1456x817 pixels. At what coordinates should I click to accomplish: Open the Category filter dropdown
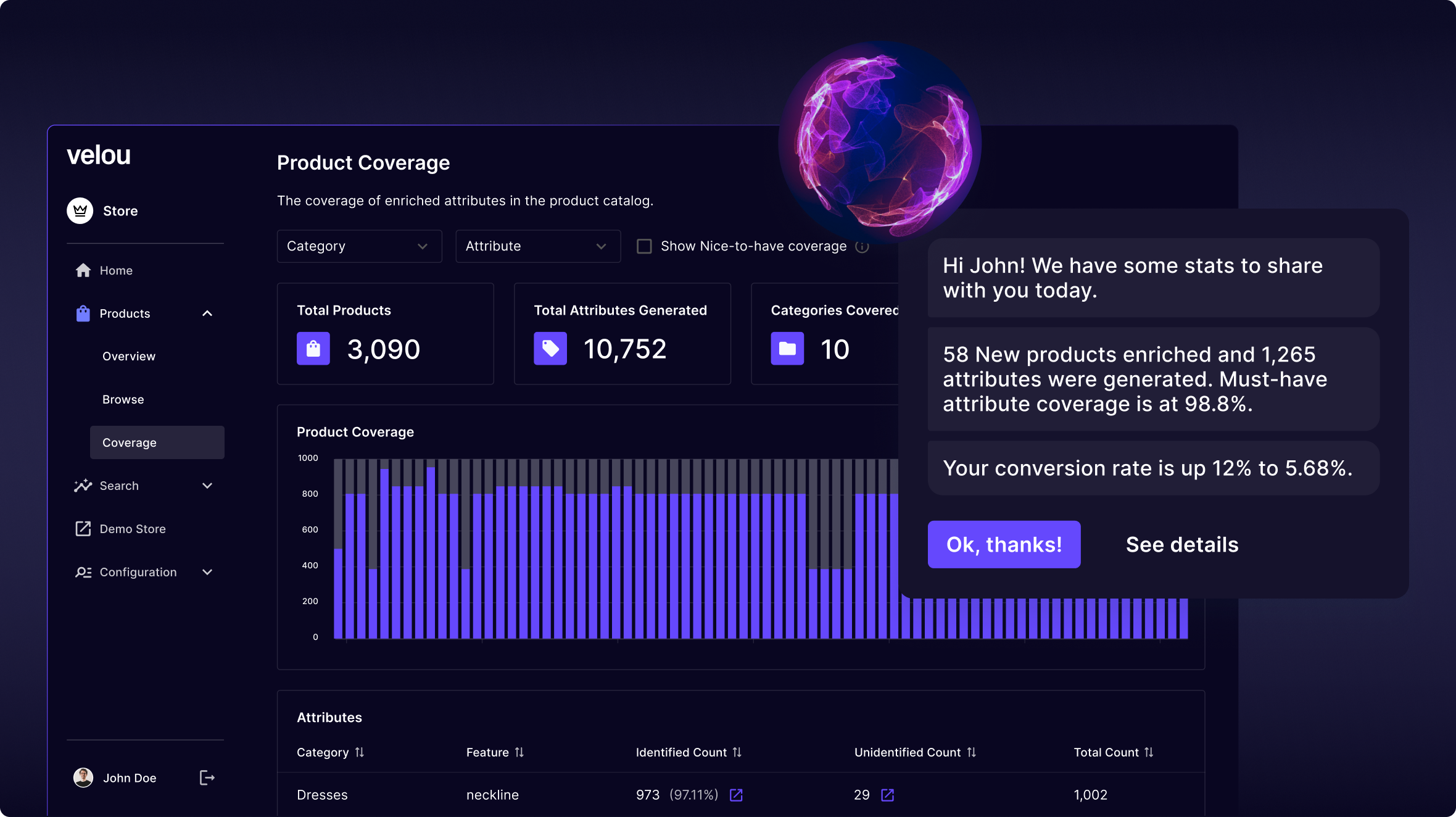pyautogui.click(x=359, y=246)
